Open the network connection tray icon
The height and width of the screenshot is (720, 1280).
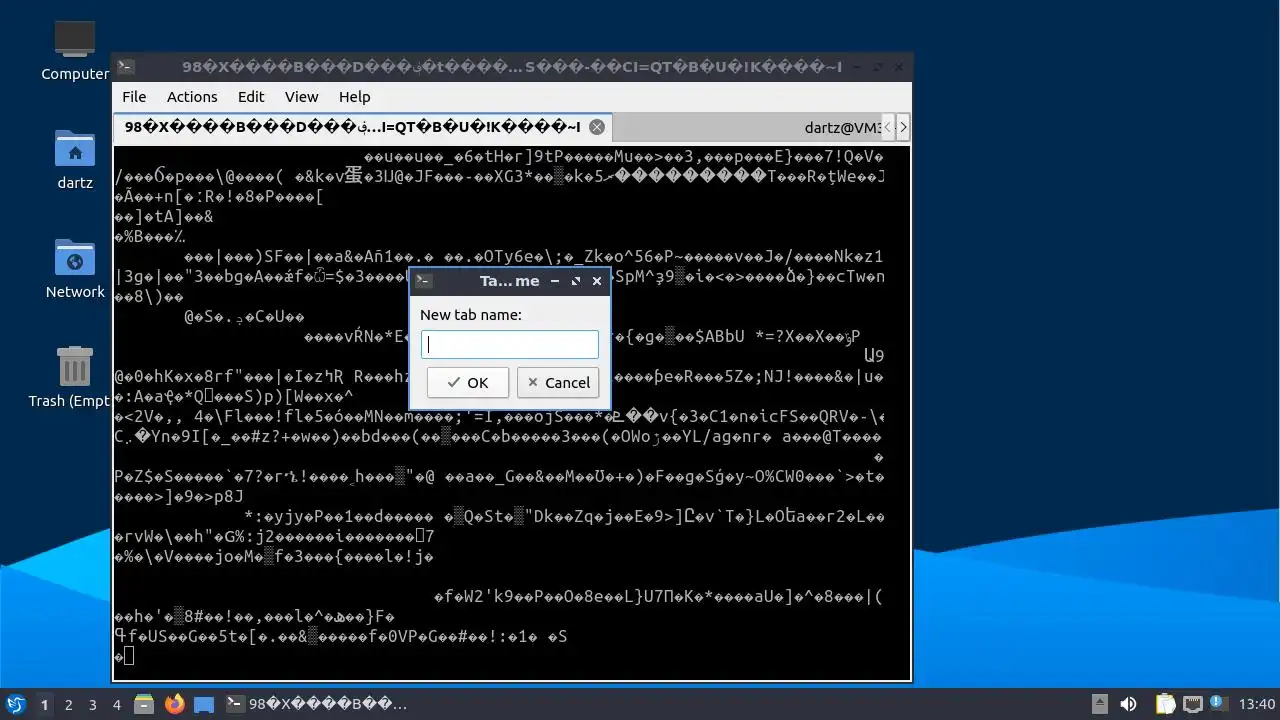pyautogui.click(x=1192, y=704)
